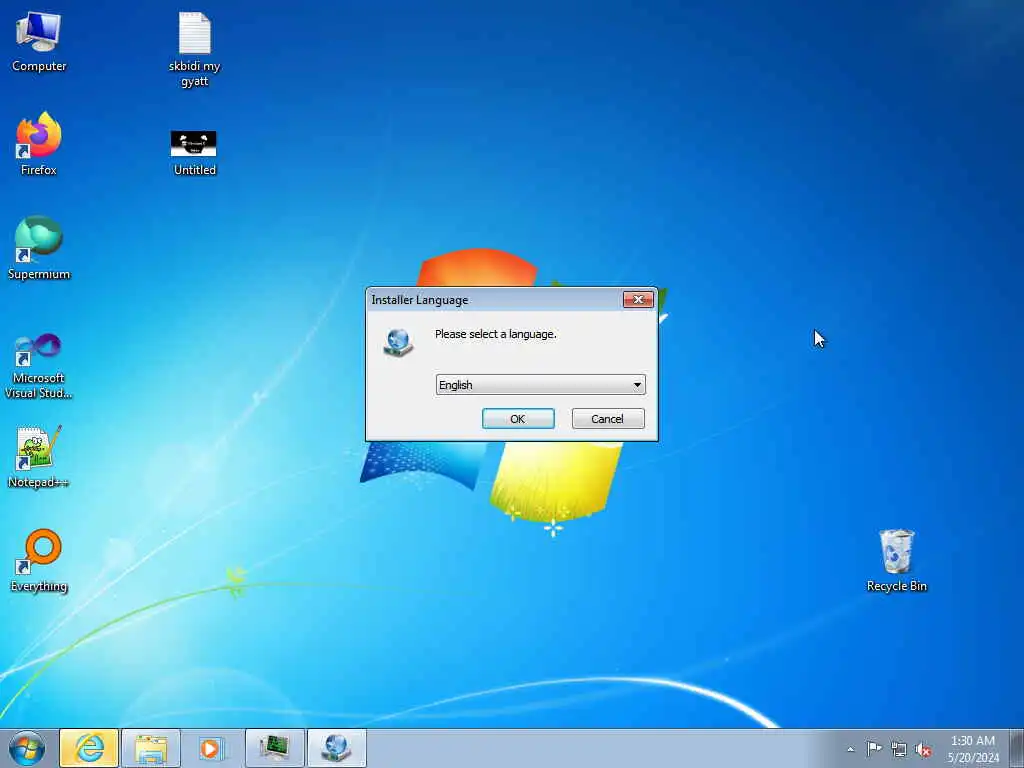Viewport: 1024px width, 768px height.
Task: Click the Show desktop strip
Action: 1018,748
